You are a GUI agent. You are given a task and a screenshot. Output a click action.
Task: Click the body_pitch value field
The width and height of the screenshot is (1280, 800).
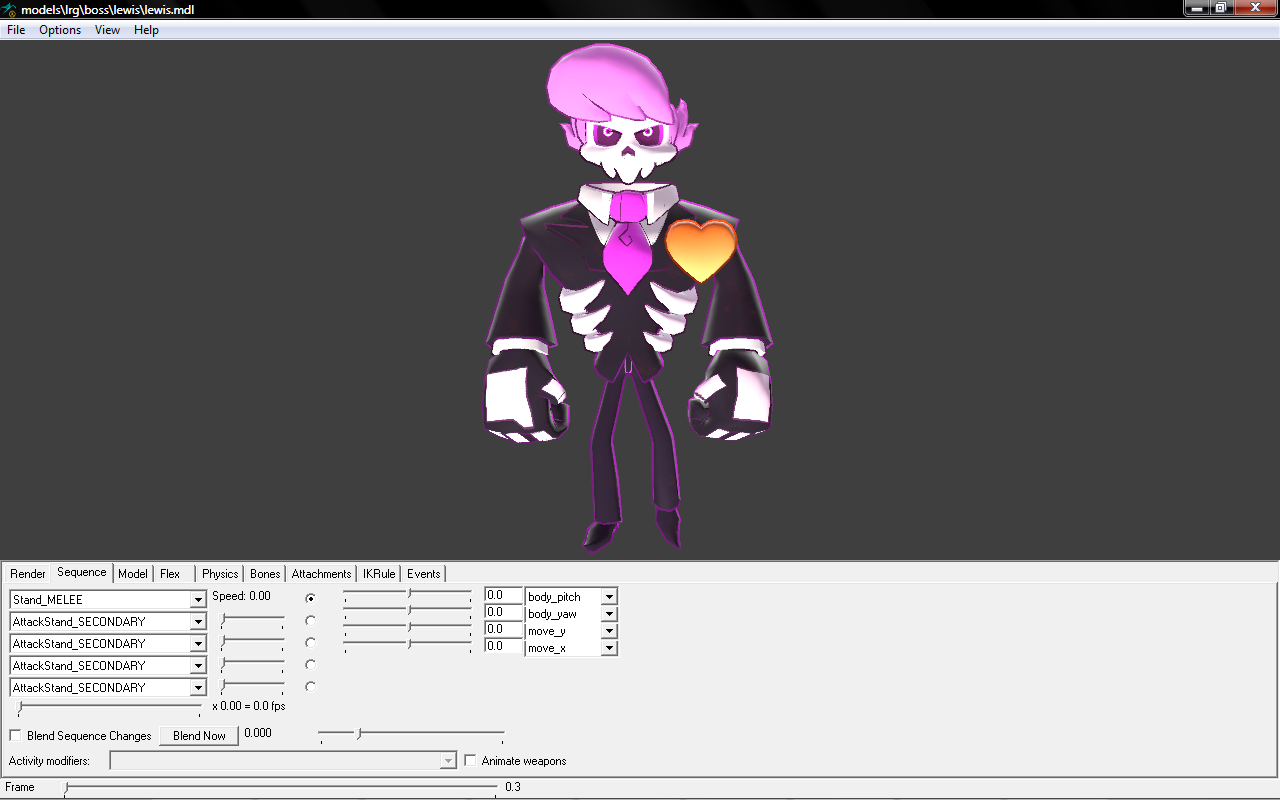pyautogui.click(x=504, y=596)
